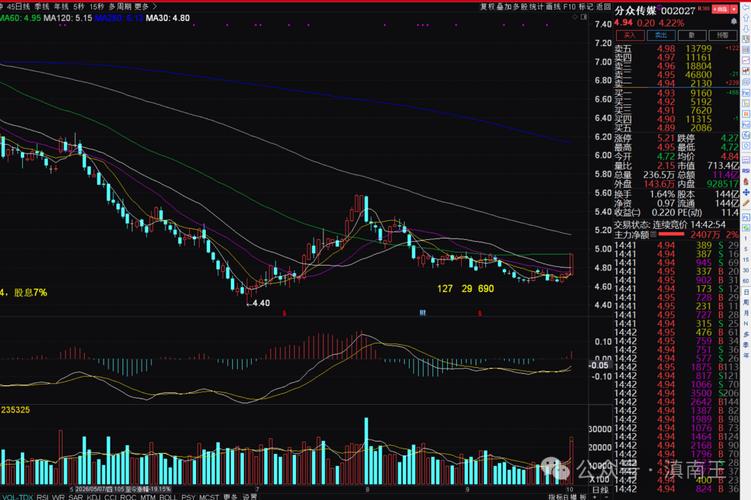Click the pencil drawing icon in right sidebar
The width and height of the screenshot is (751, 500).
tap(746, 203)
